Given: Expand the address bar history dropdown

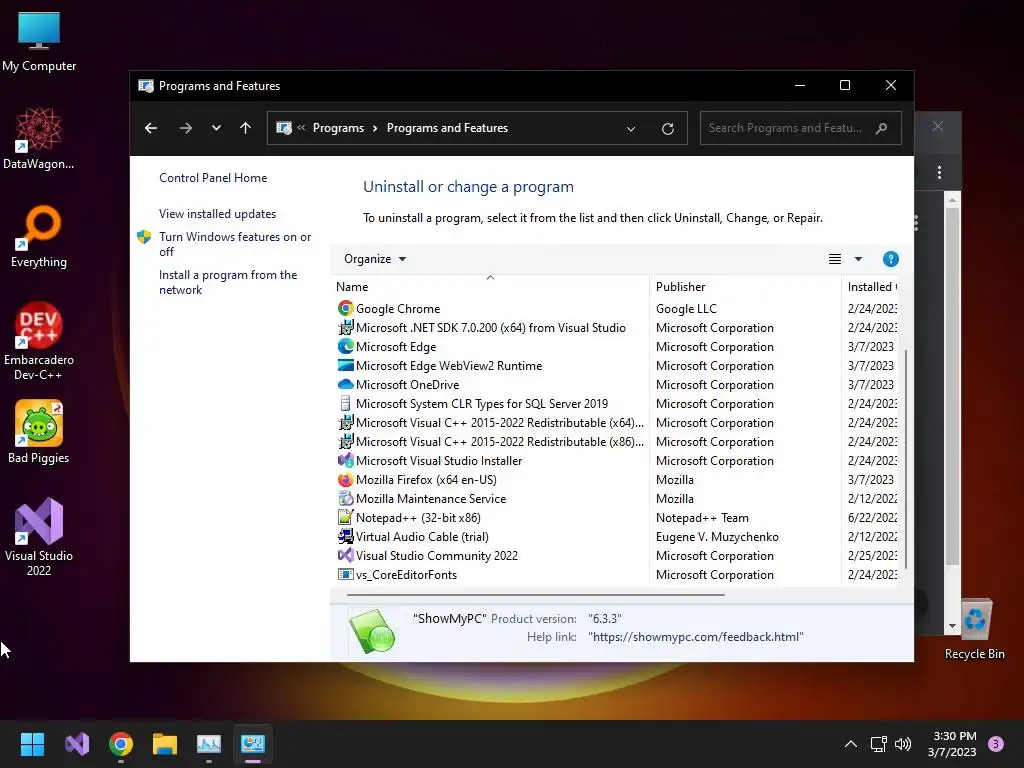Looking at the screenshot, I should point(631,129).
